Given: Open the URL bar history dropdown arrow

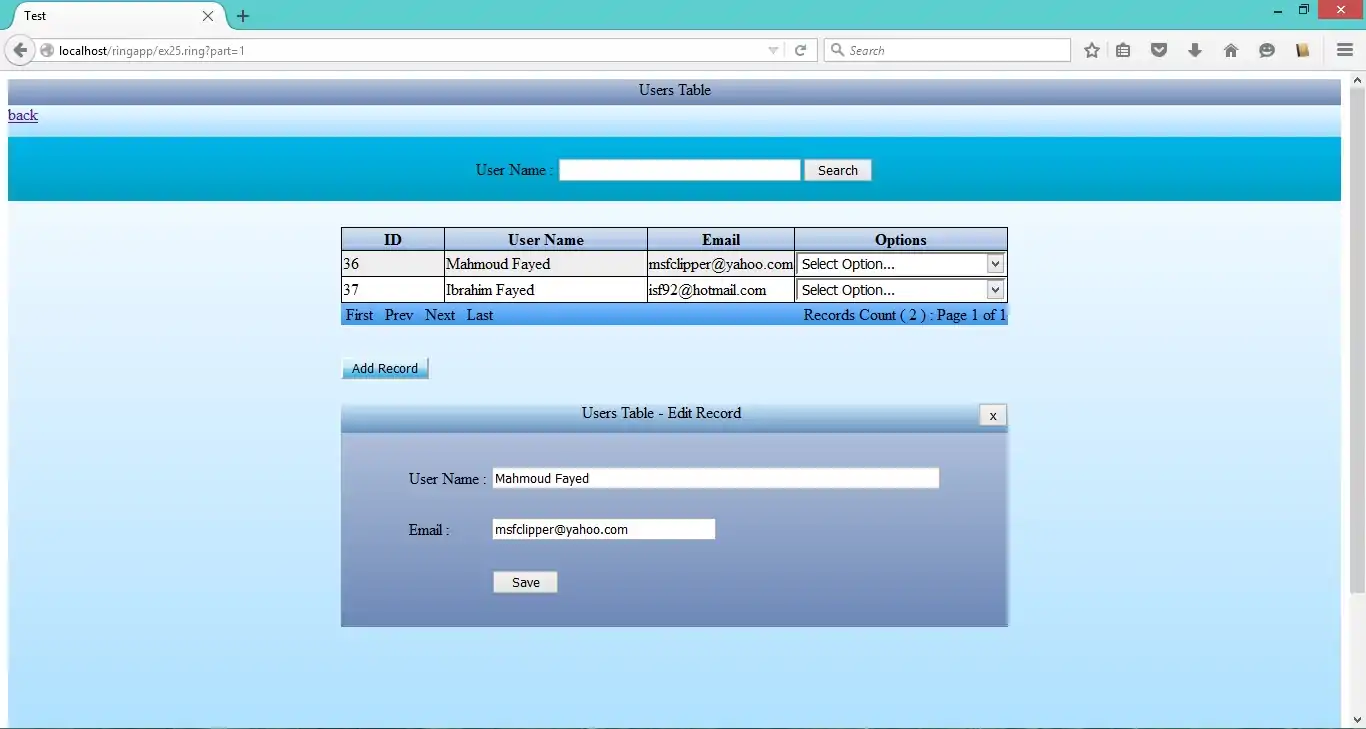Looking at the screenshot, I should coord(773,50).
